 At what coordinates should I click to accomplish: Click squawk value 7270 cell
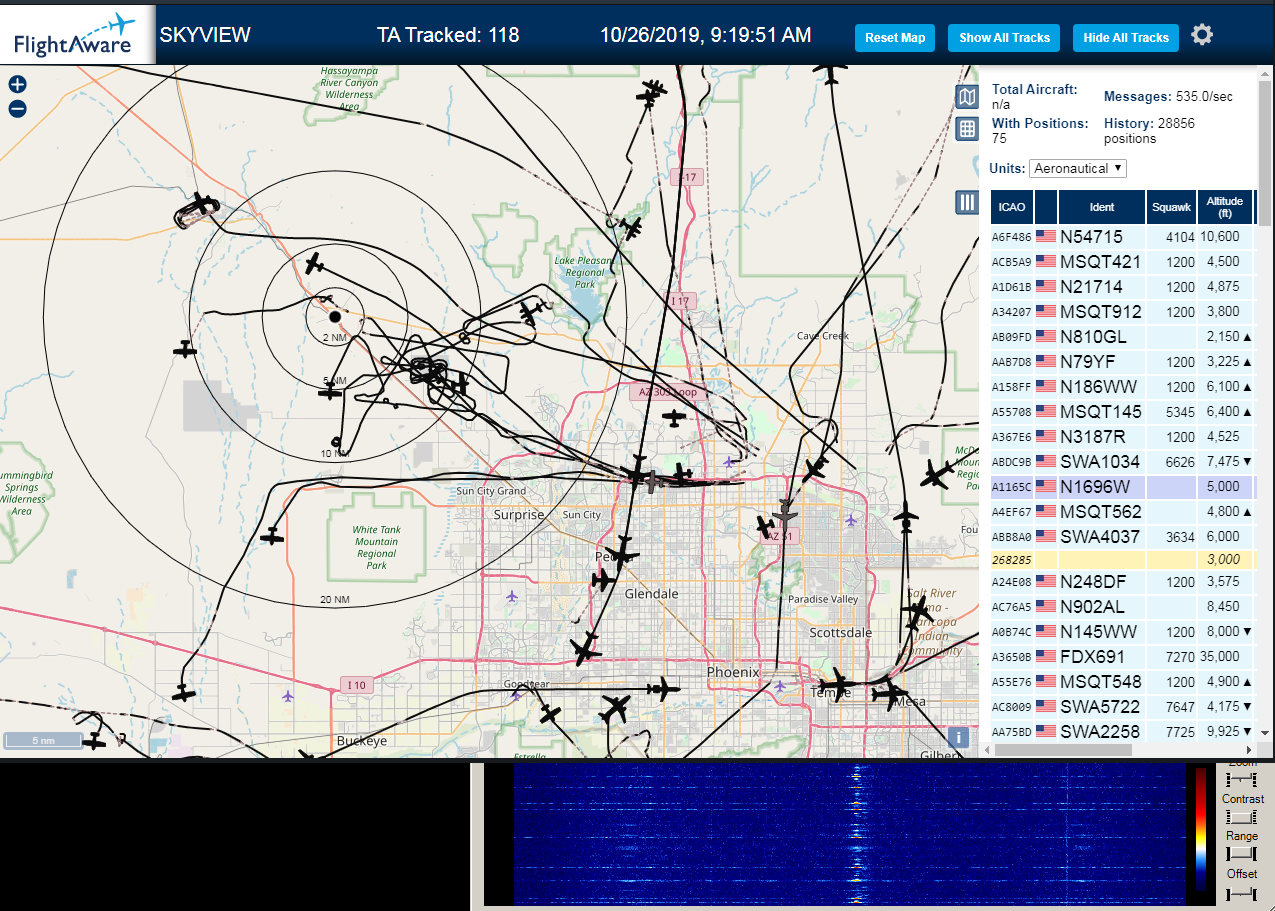[1171, 657]
